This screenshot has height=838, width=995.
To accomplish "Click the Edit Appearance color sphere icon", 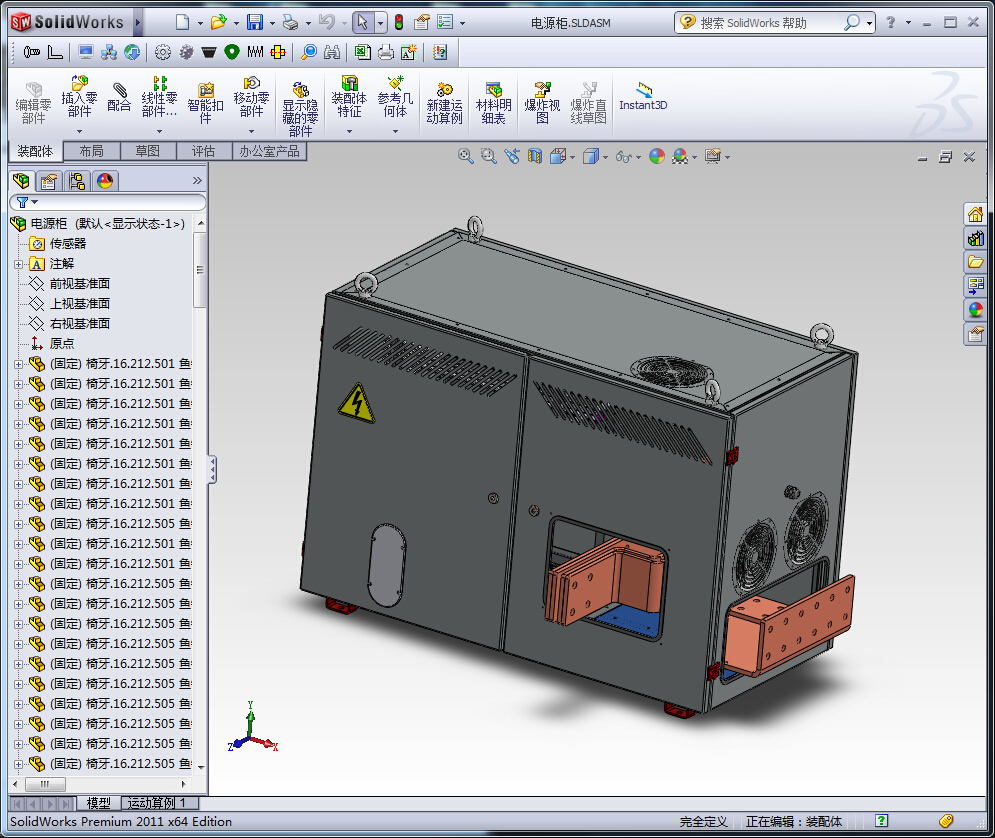I will (656, 156).
